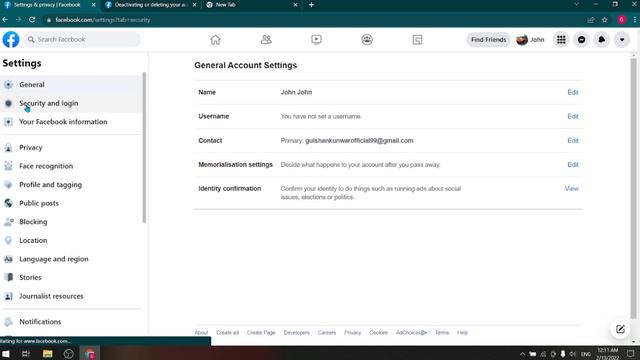This screenshot has height=360, width=640.
Task: Click the settings sidebar scrollbar
Action: pyautogui.click(x=144, y=148)
